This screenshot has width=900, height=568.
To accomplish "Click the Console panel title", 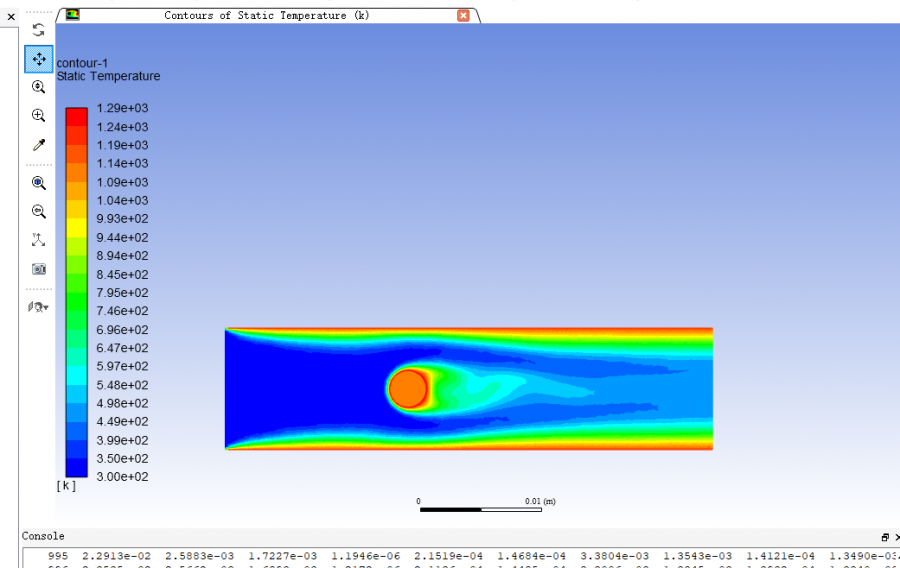I will click(43, 536).
